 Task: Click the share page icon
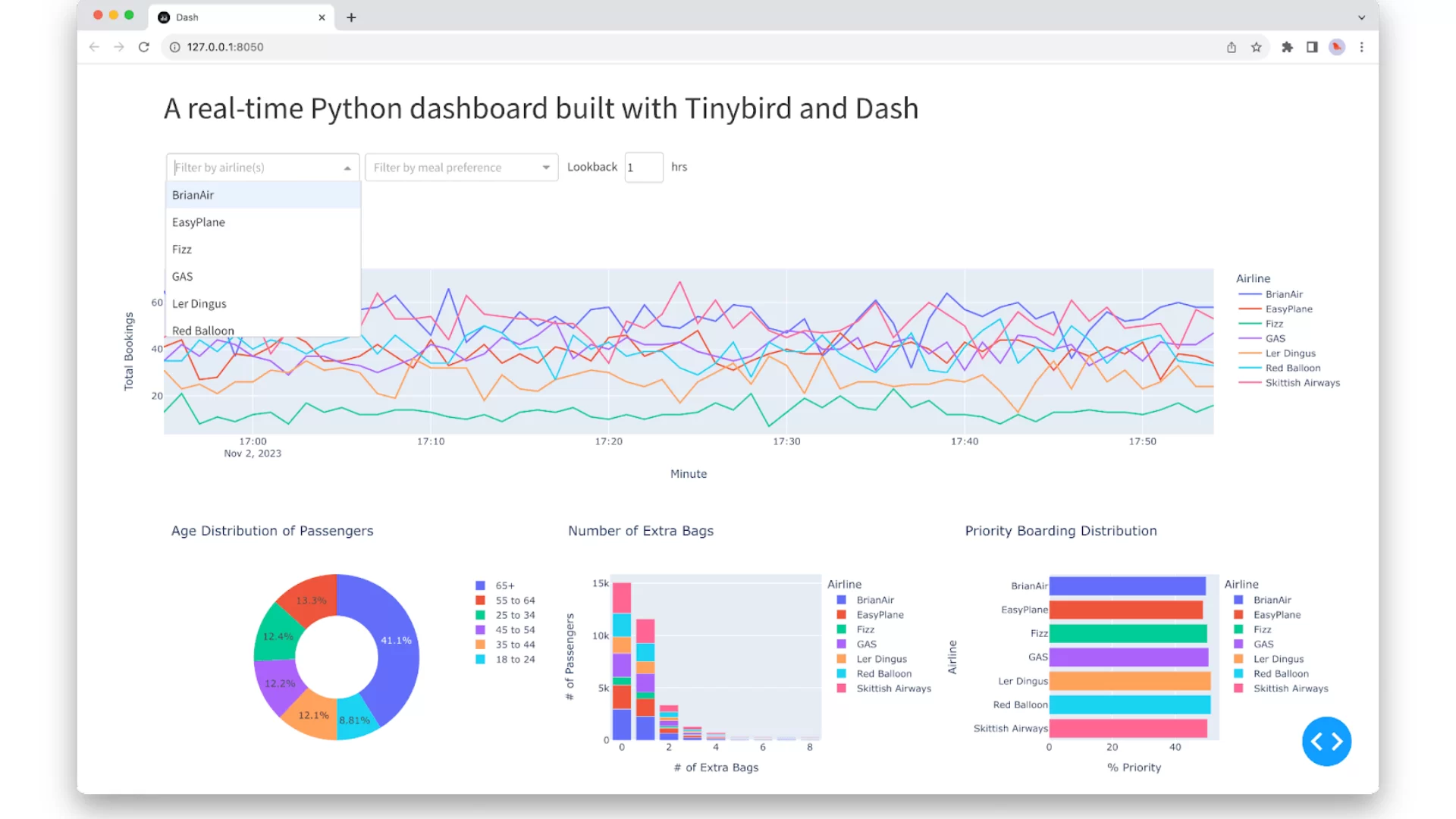point(1232,47)
